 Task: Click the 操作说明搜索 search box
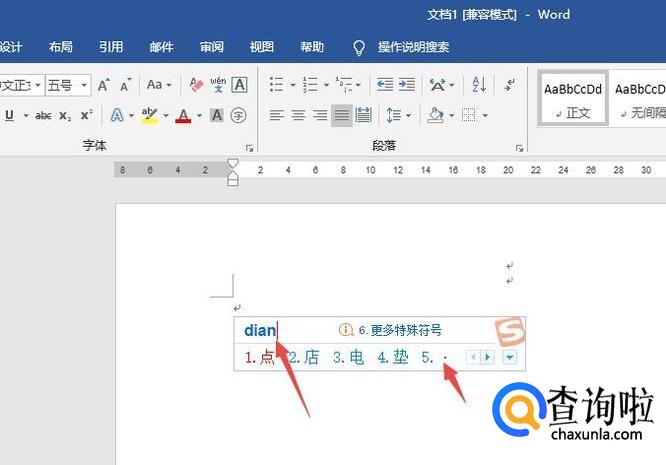pos(413,47)
